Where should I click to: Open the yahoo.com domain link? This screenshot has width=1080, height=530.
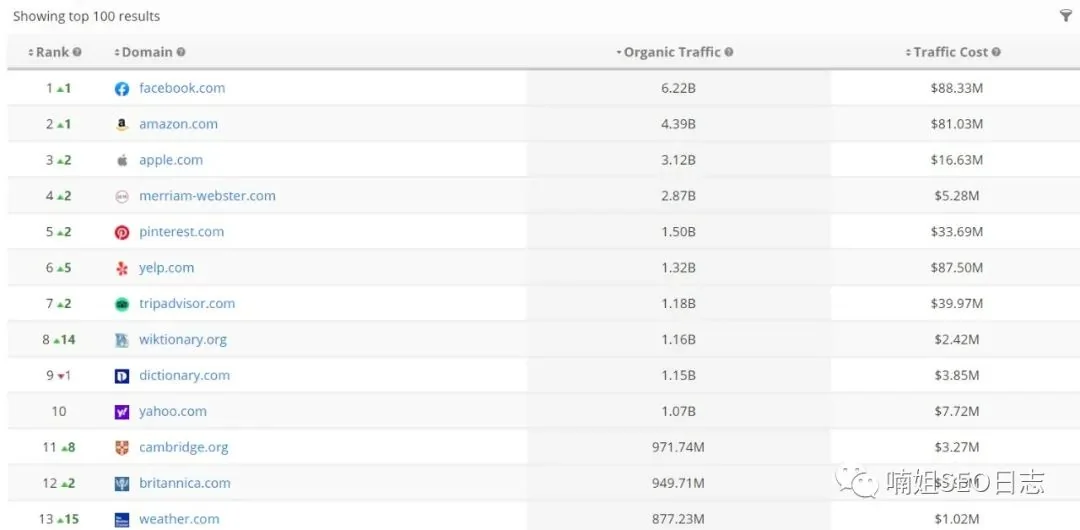(x=173, y=411)
